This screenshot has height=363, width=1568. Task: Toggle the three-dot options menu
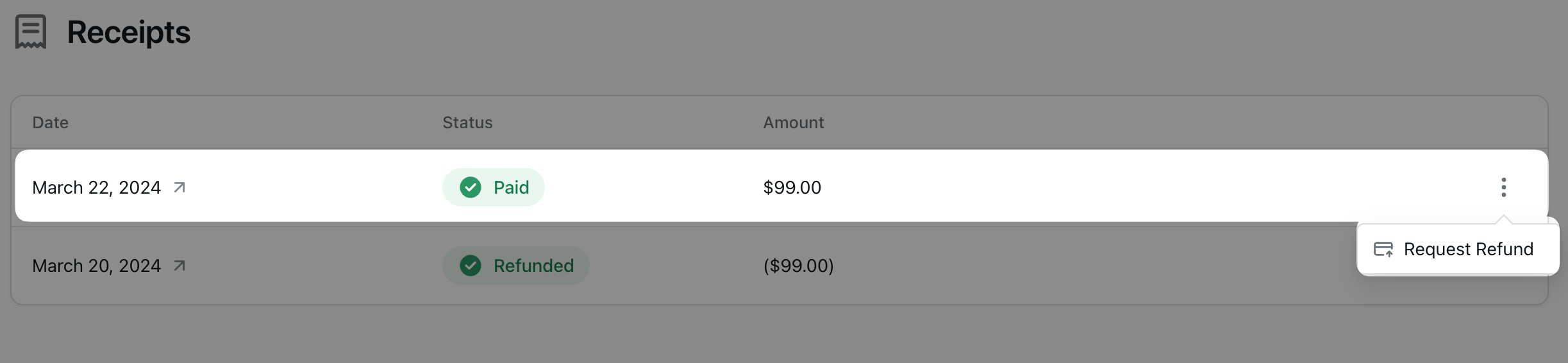(x=1503, y=187)
